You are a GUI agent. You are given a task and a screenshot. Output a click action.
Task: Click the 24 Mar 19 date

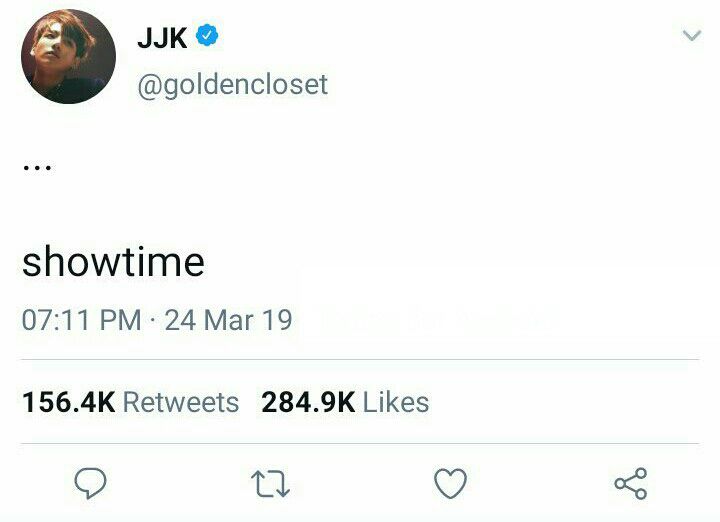(228, 320)
